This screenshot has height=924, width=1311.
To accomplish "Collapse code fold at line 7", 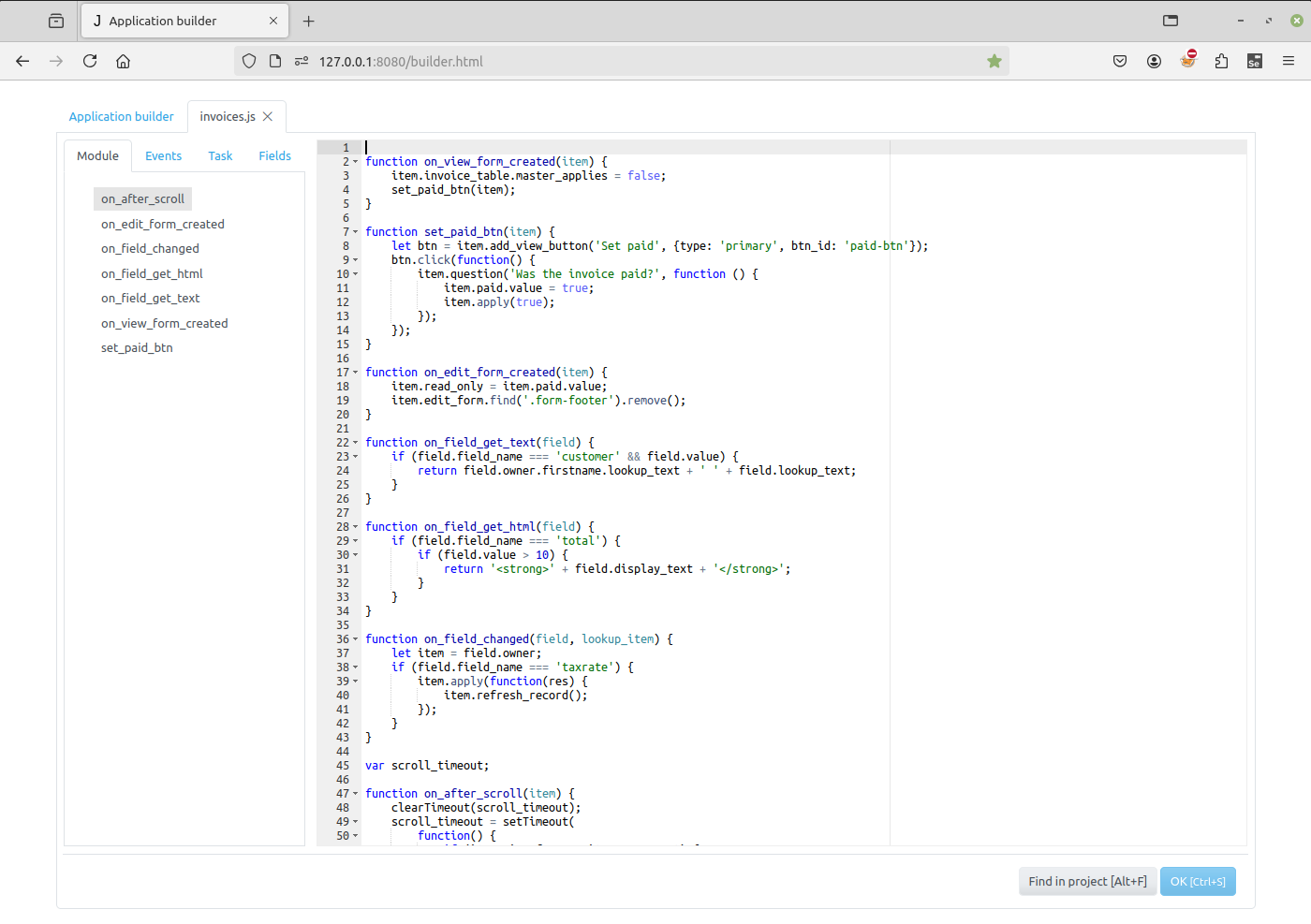I will point(356,232).
